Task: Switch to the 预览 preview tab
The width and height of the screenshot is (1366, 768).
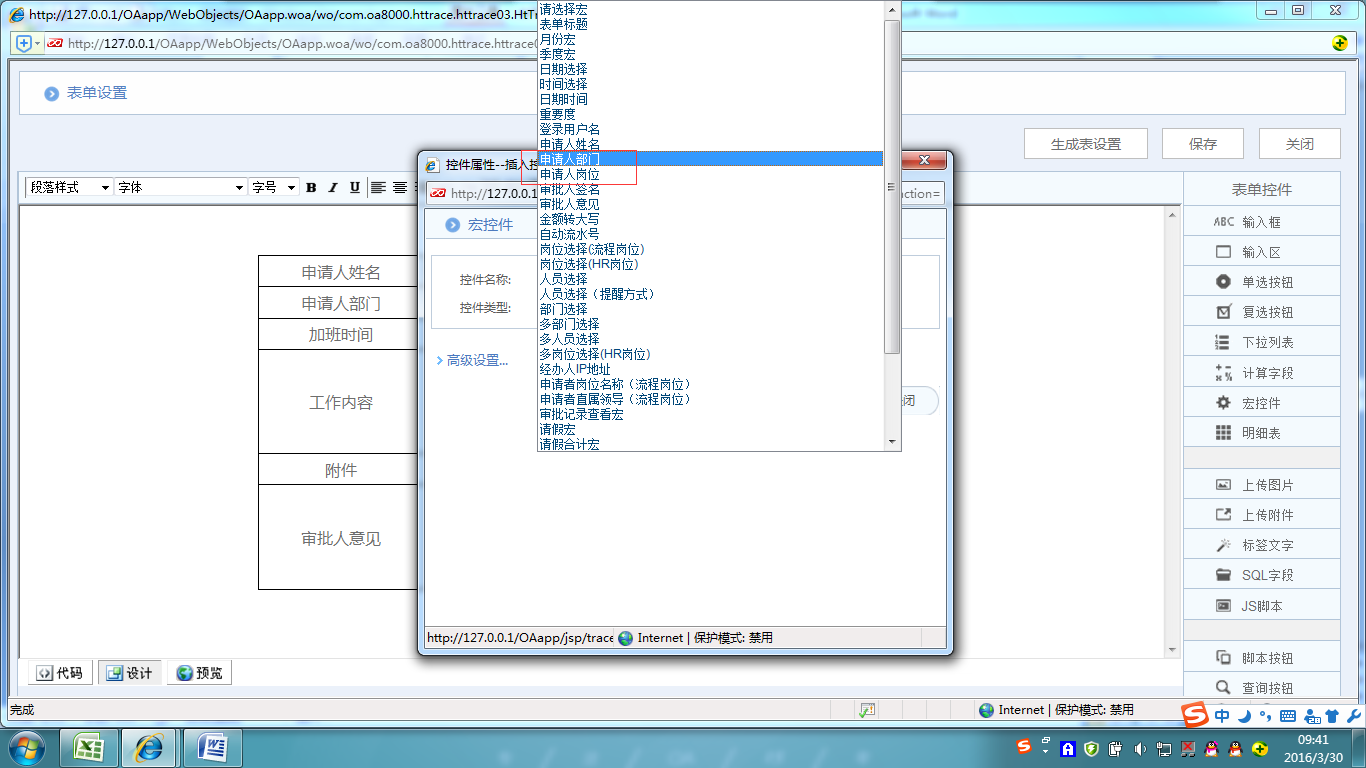Action: pyautogui.click(x=198, y=672)
